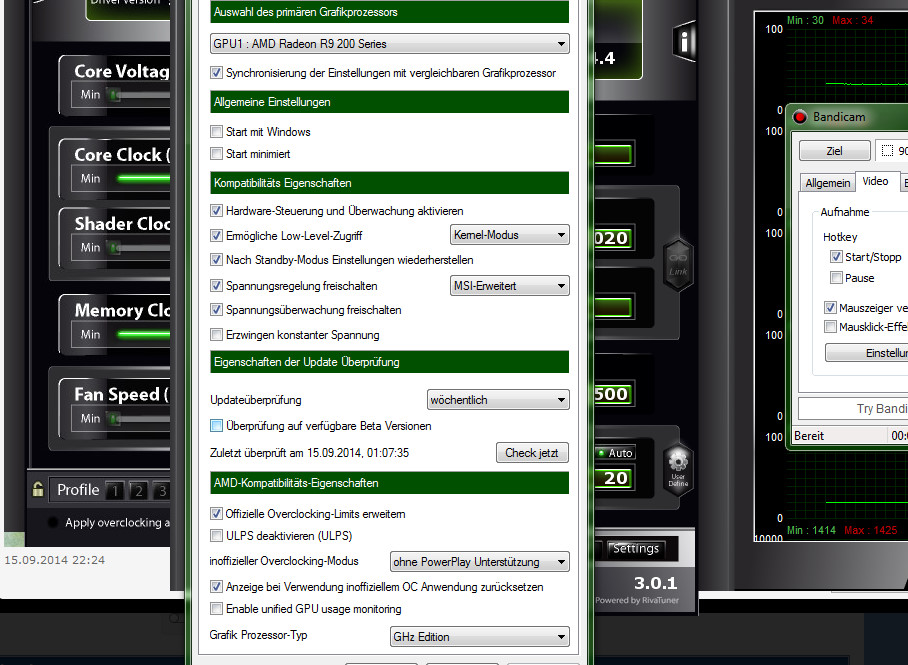Click the red Bandicam record icon

tap(800, 117)
